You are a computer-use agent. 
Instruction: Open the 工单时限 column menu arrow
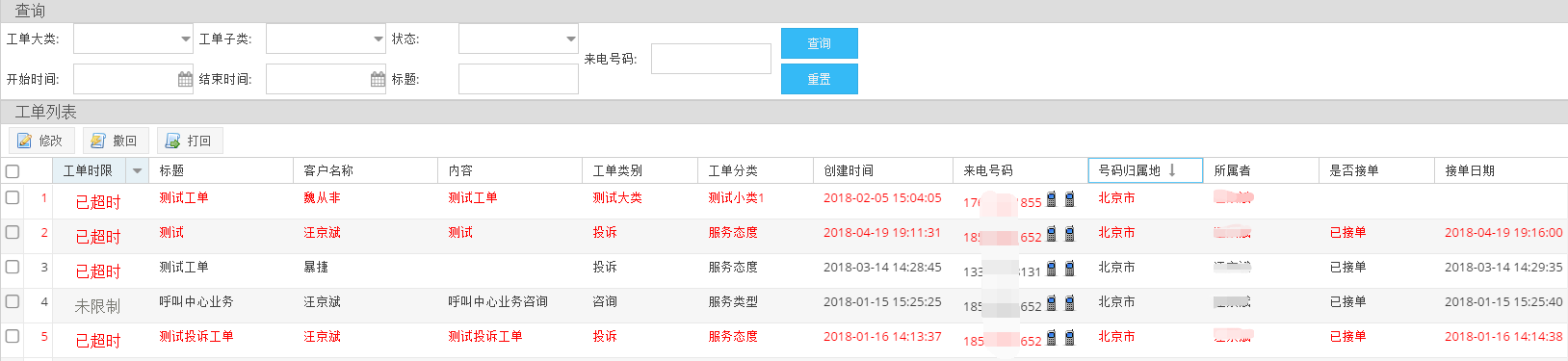click(x=138, y=170)
